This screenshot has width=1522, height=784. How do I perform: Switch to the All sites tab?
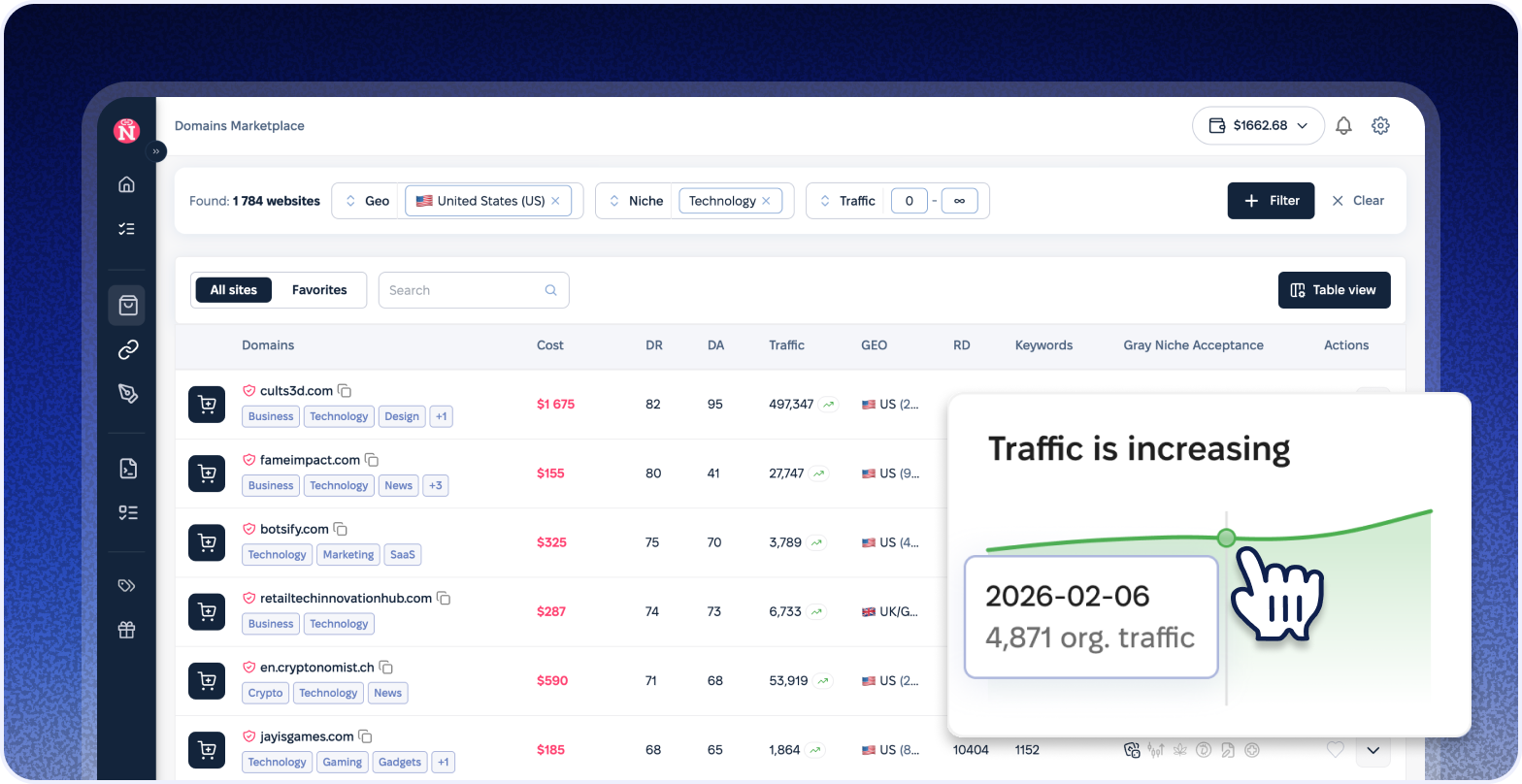234,290
